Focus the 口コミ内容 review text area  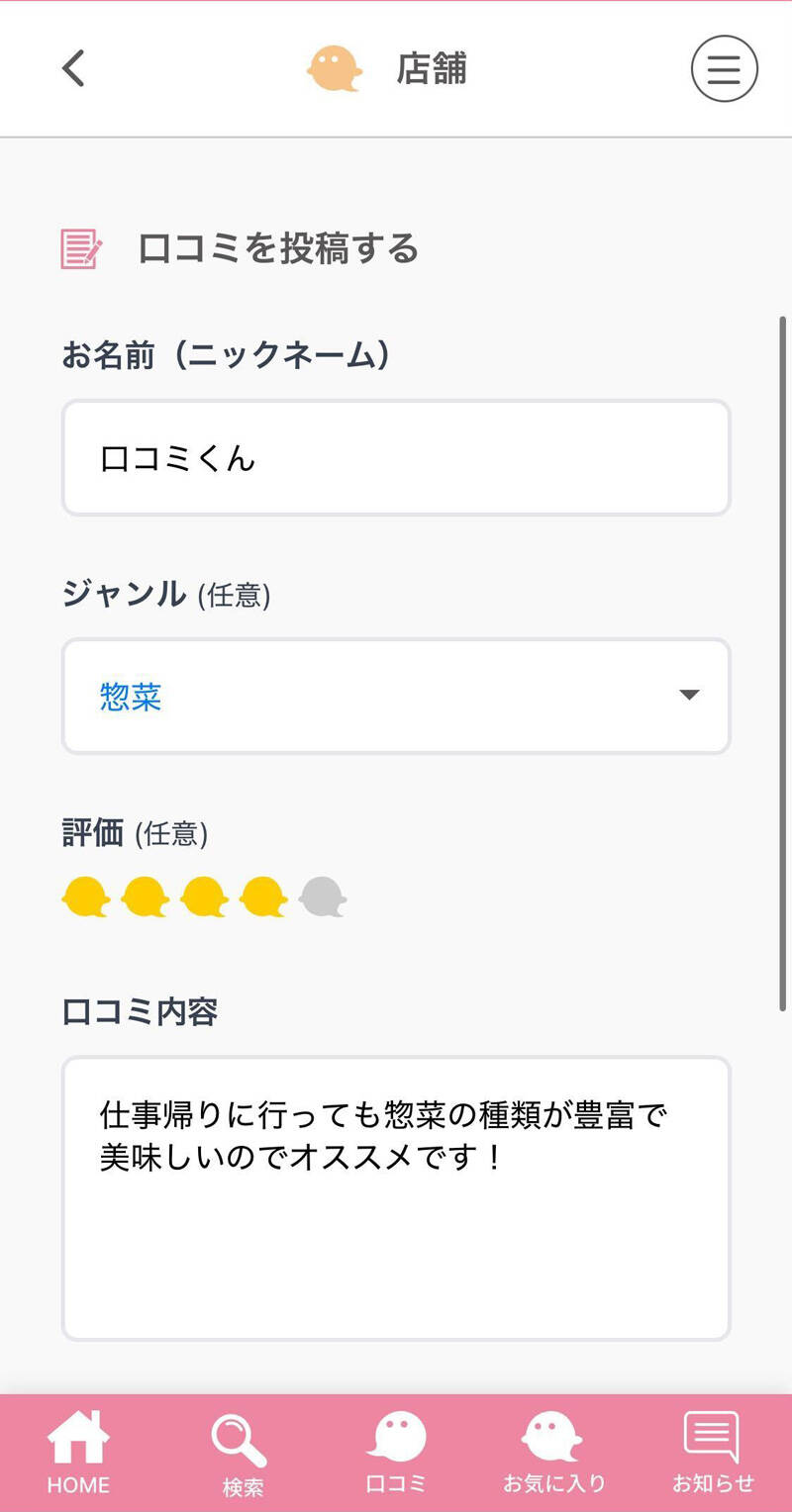pos(396,1197)
